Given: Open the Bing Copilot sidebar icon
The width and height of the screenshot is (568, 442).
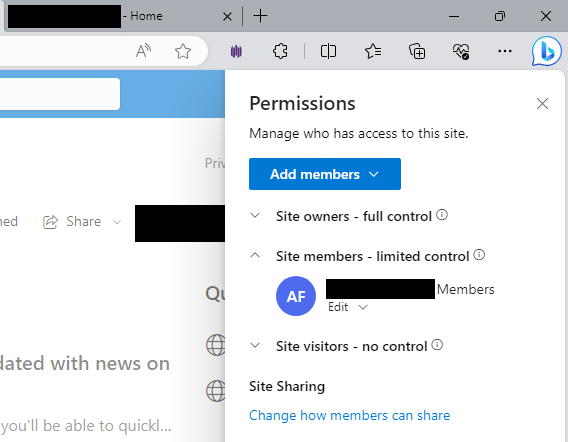Looking at the screenshot, I should (x=547, y=51).
